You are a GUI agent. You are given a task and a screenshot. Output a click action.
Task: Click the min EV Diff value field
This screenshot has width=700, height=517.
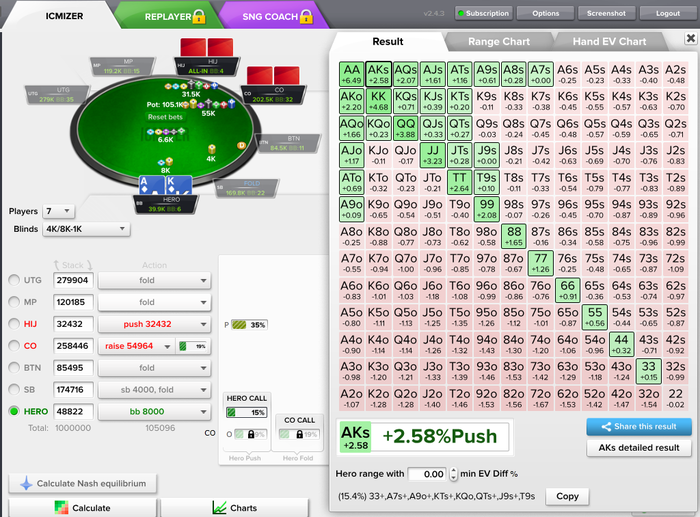click(427, 474)
